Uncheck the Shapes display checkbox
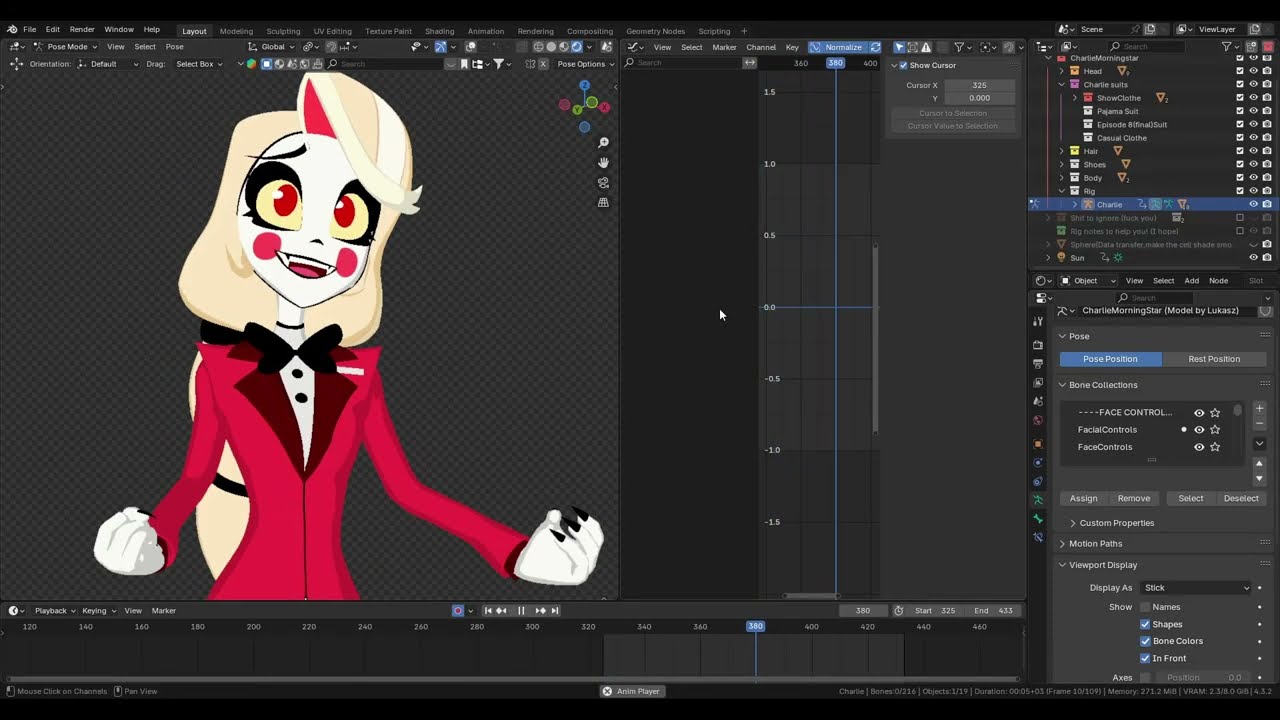 click(1145, 624)
